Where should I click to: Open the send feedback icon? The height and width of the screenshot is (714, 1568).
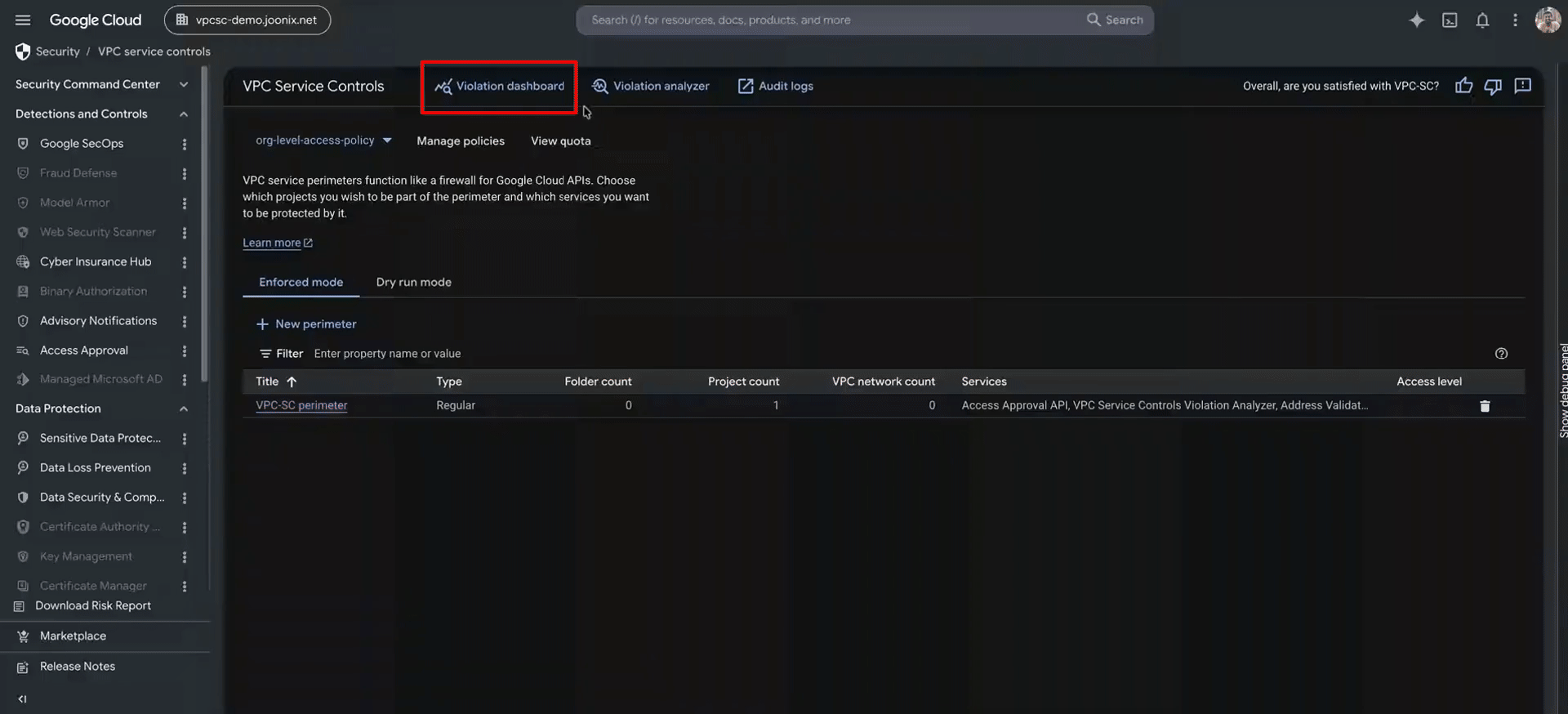pos(1522,86)
